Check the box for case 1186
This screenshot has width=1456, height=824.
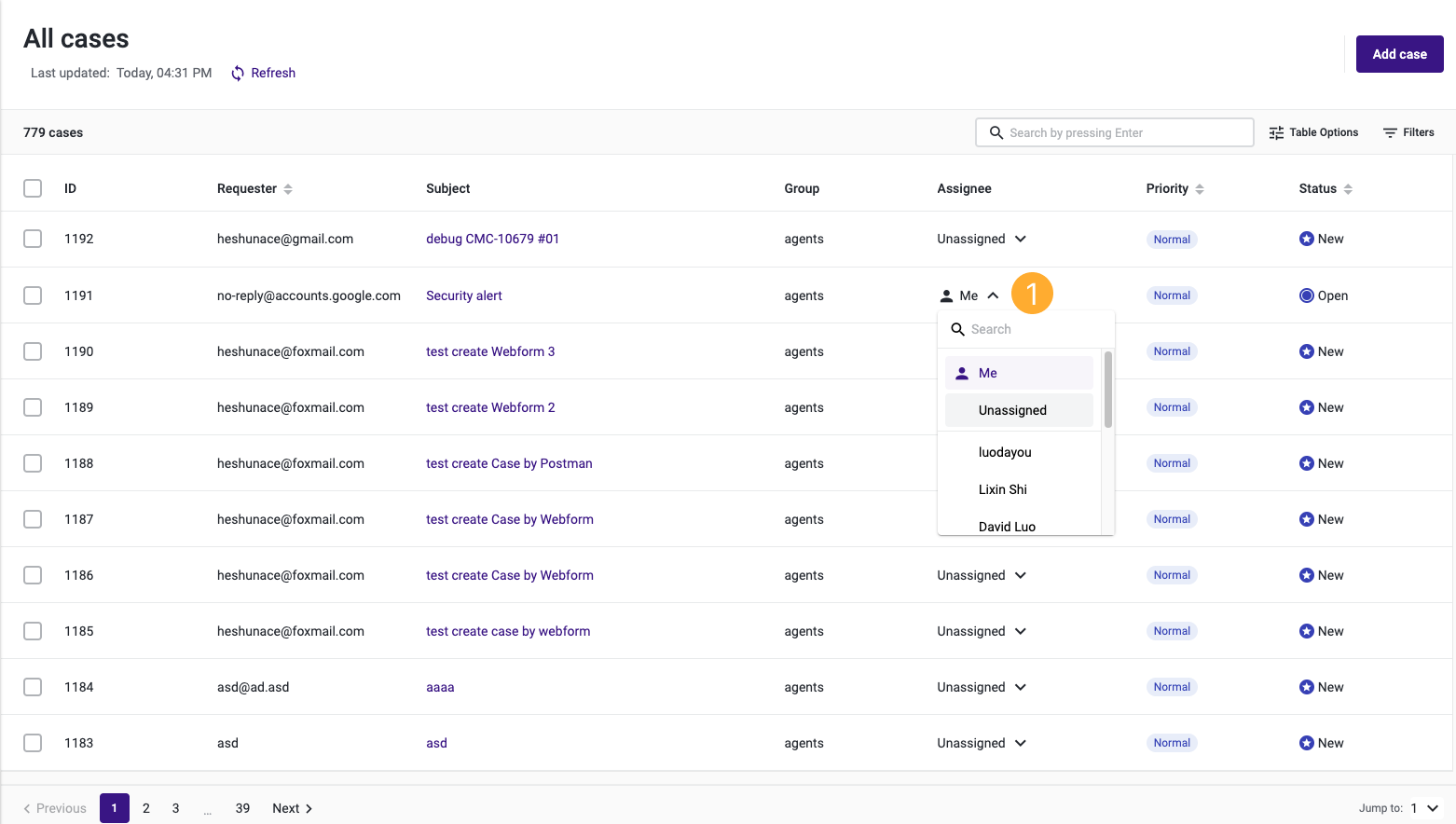pyautogui.click(x=33, y=575)
